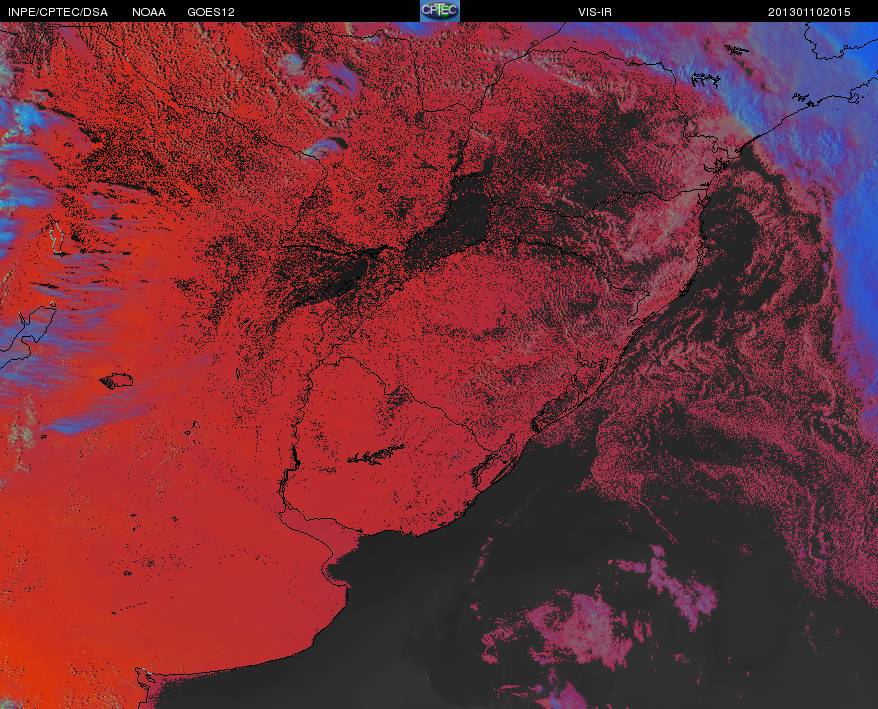Click the VIS-IR channel label
878x709 pixels.
(595, 12)
